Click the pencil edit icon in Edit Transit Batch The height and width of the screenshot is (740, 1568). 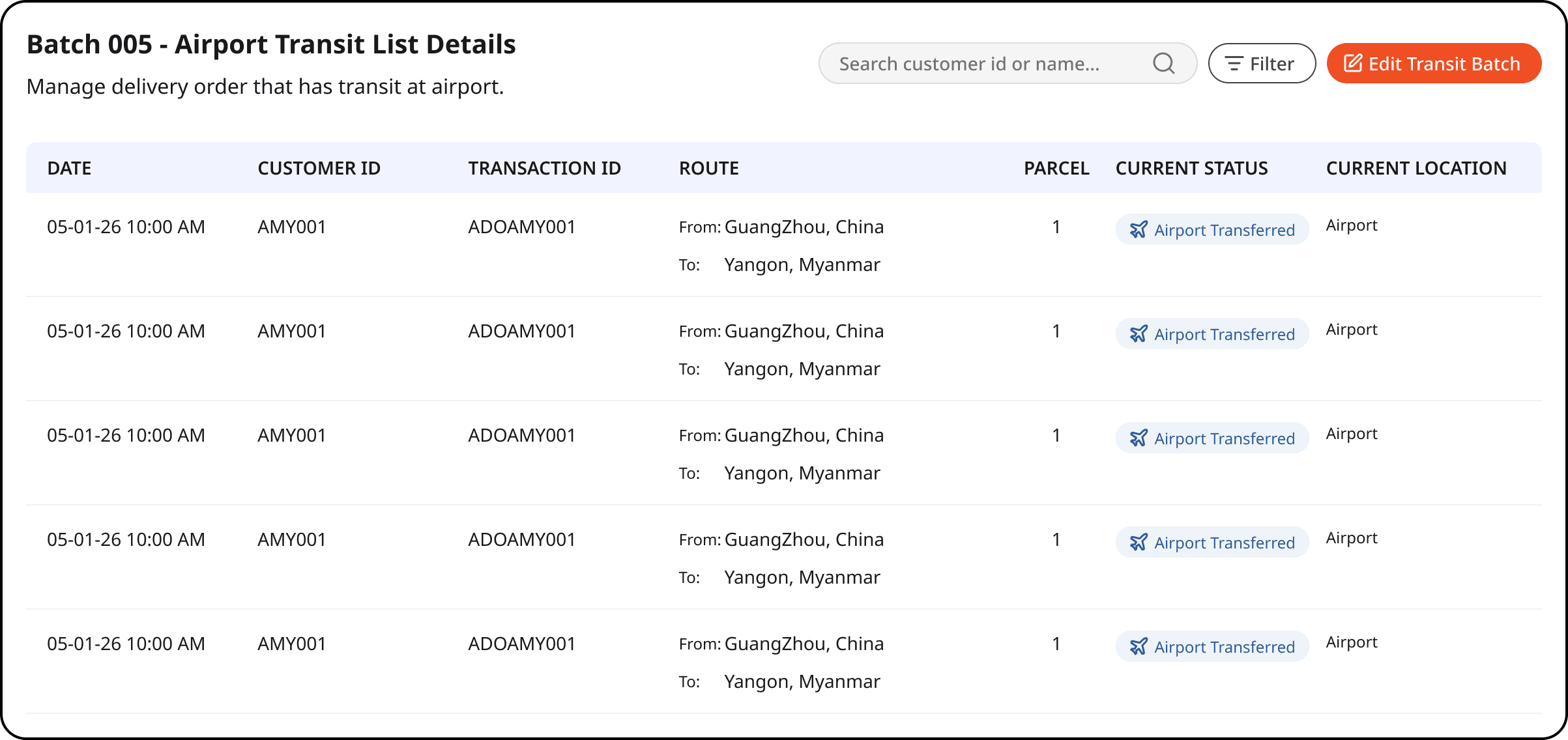pos(1353,63)
